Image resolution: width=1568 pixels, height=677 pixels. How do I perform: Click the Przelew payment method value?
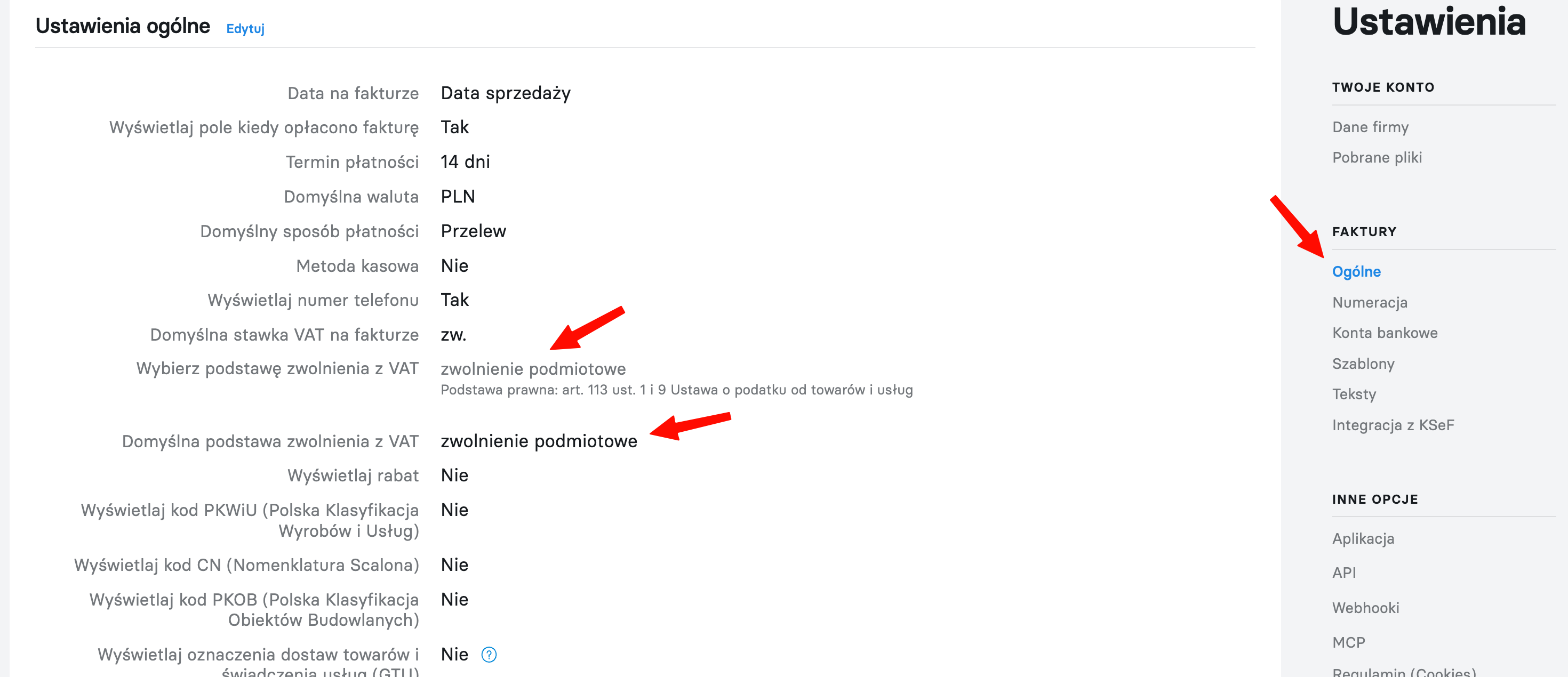[x=473, y=231]
